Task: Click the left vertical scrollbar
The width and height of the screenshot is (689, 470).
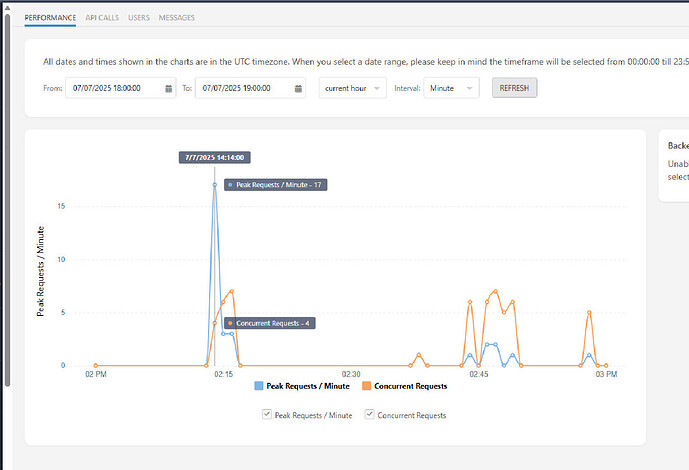Action: (x=8, y=200)
